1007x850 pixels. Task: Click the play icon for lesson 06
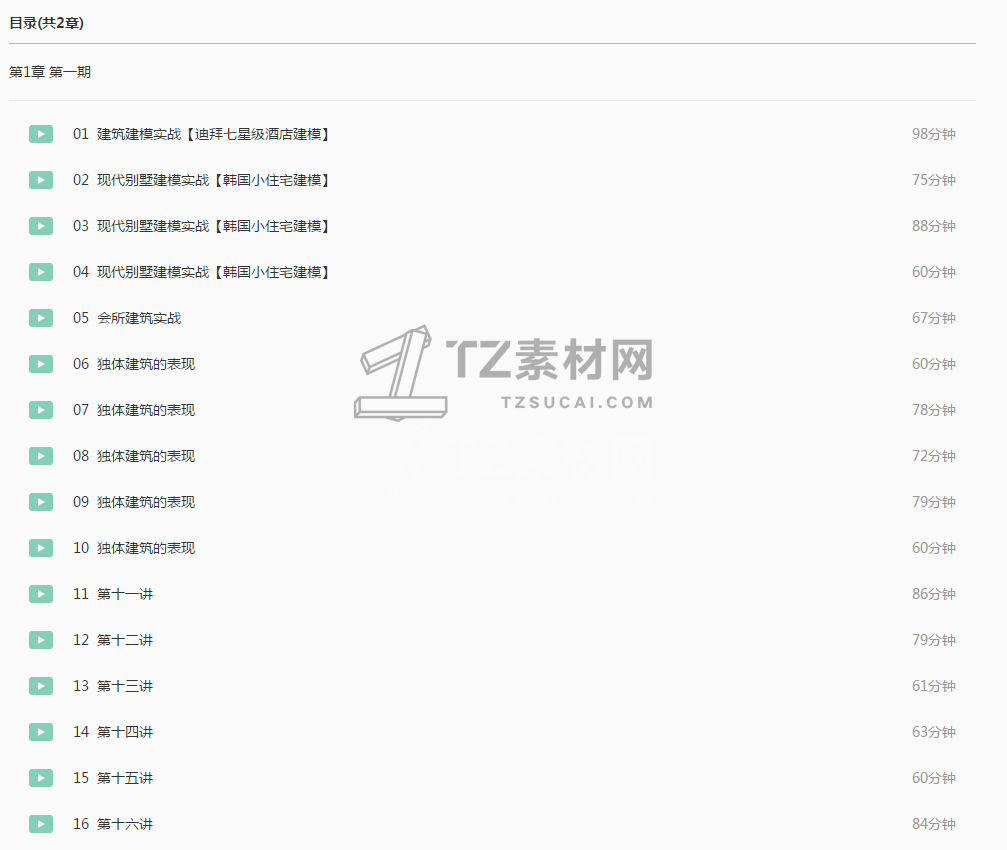[x=41, y=364]
